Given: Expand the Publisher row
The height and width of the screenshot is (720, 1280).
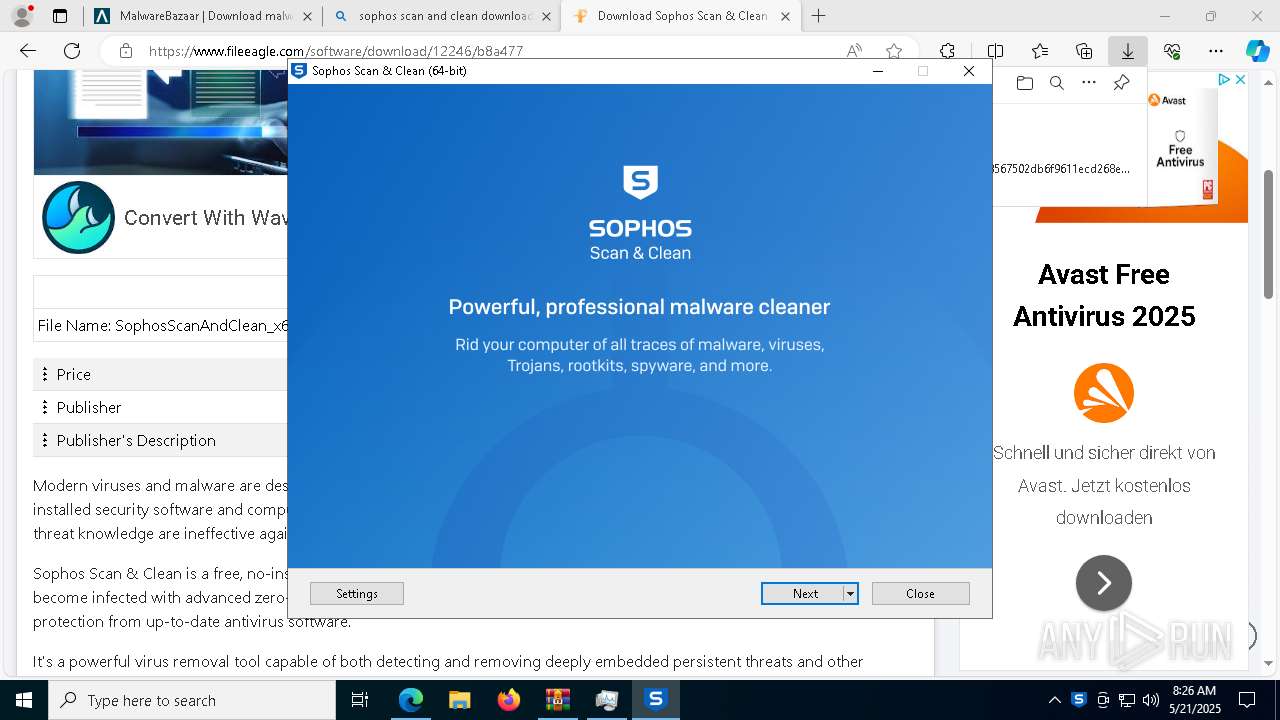Looking at the screenshot, I should tap(160, 407).
